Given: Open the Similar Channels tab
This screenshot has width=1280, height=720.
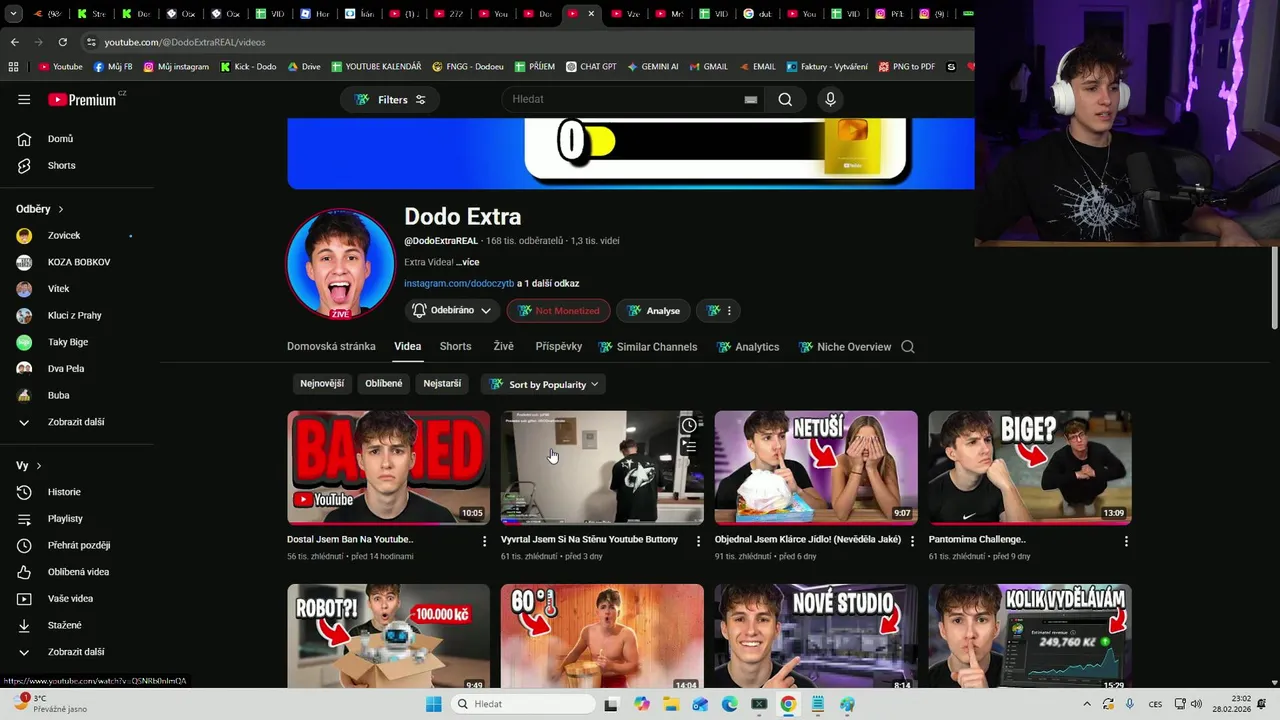Looking at the screenshot, I should [647, 347].
